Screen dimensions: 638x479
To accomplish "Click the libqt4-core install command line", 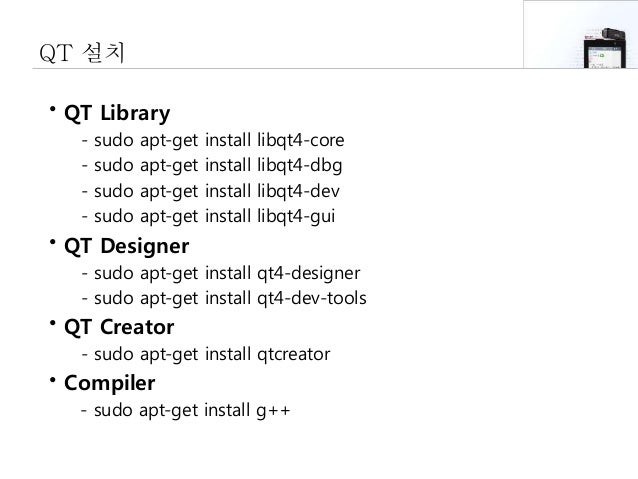I will tap(213, 140).
